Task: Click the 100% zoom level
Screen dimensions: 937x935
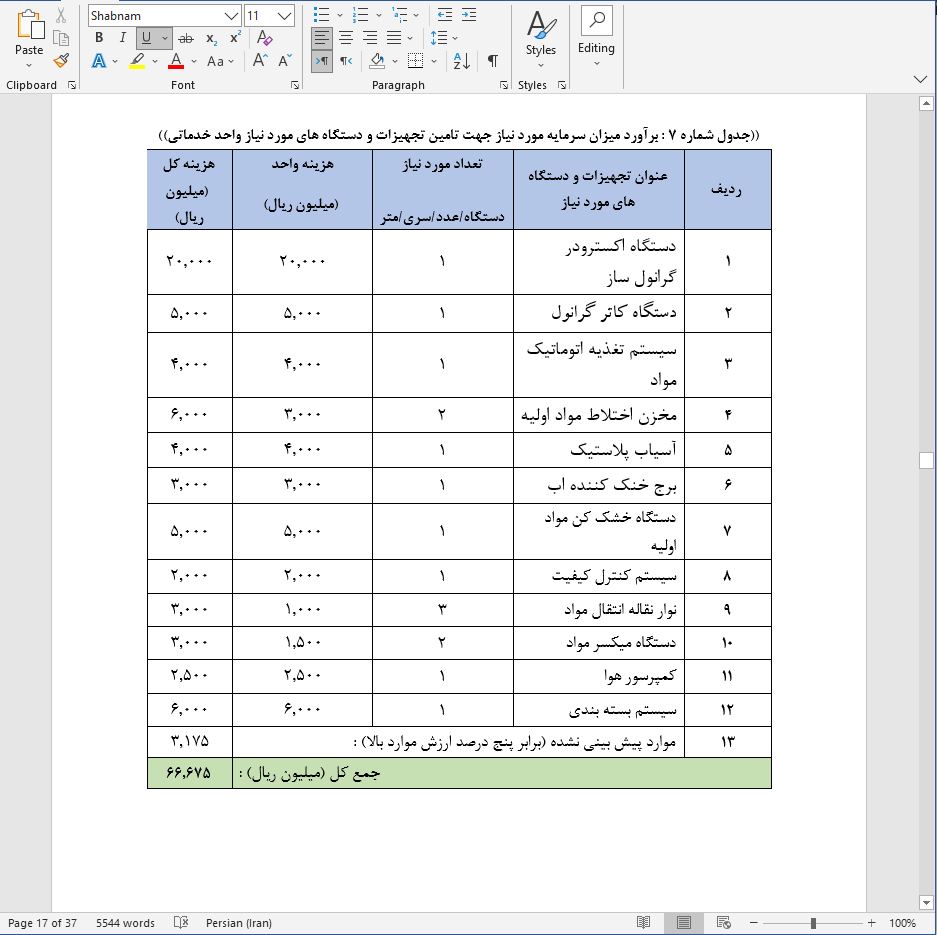Action: (902, 923)
